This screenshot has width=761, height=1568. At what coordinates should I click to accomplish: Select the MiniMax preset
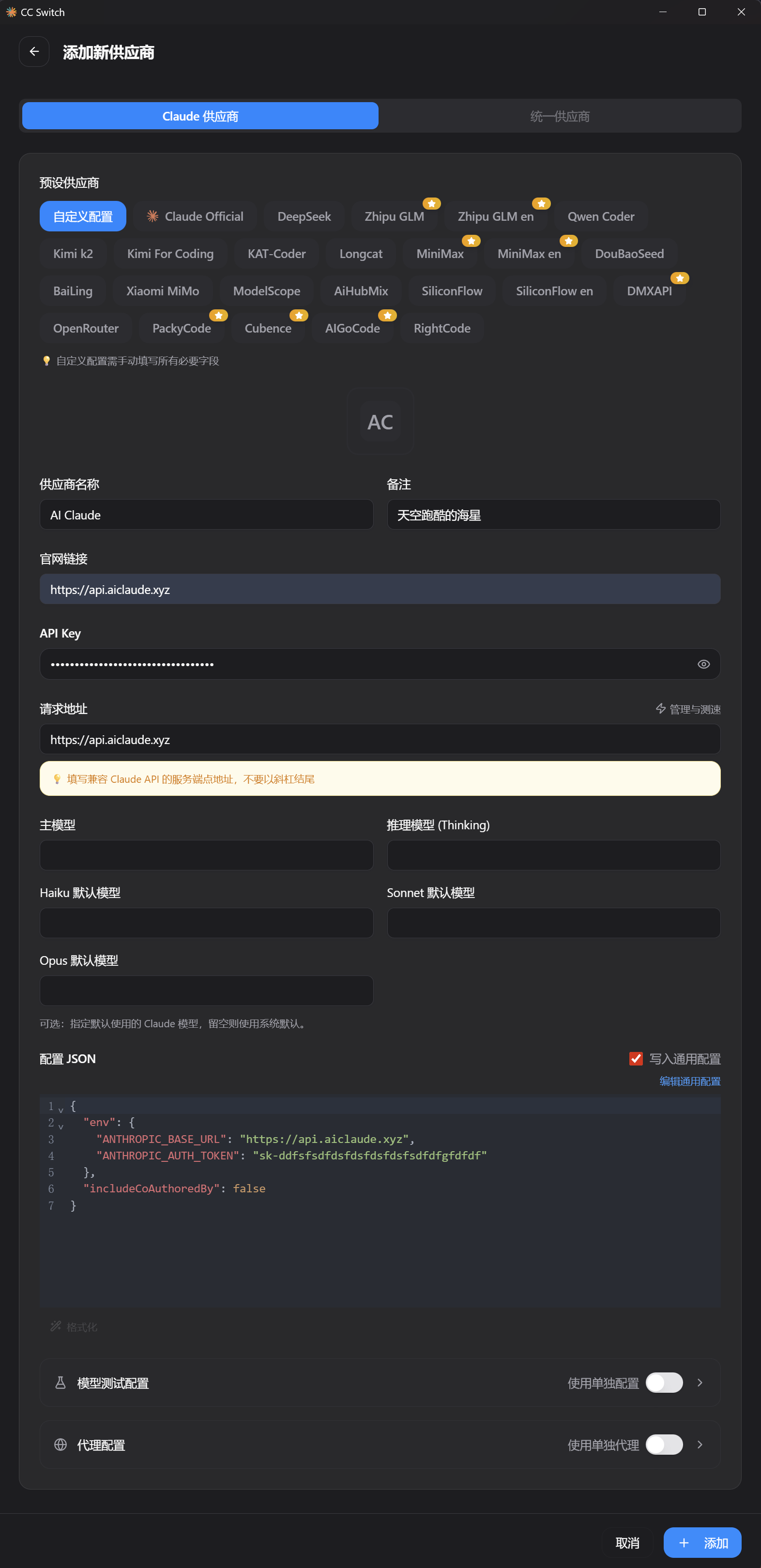440,254
